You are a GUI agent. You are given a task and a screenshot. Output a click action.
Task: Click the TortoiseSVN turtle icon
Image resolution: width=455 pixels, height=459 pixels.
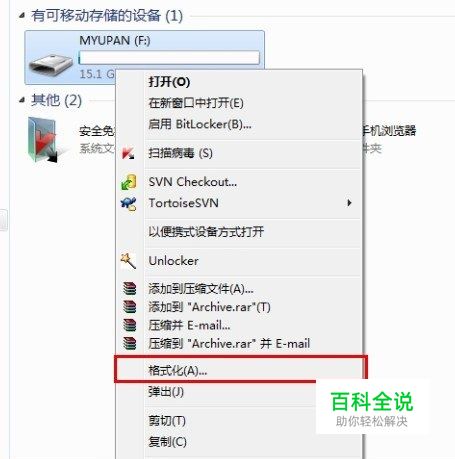click(129, 203)
